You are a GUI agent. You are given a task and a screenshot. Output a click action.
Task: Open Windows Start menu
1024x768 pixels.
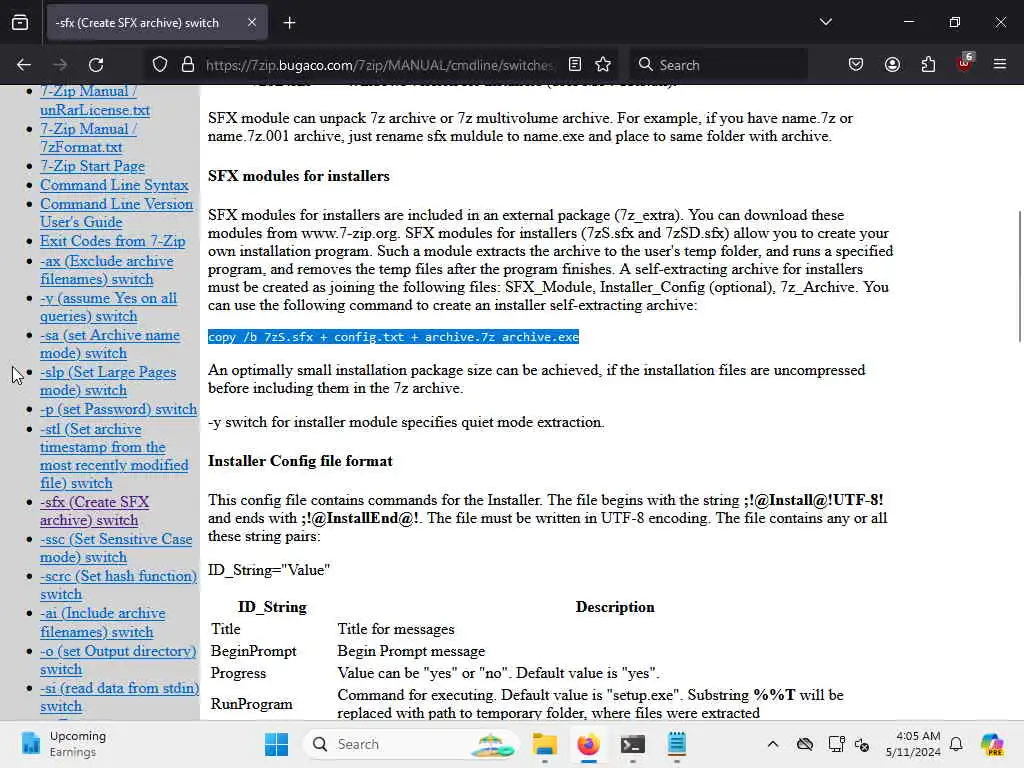click(x=276, y=744)
